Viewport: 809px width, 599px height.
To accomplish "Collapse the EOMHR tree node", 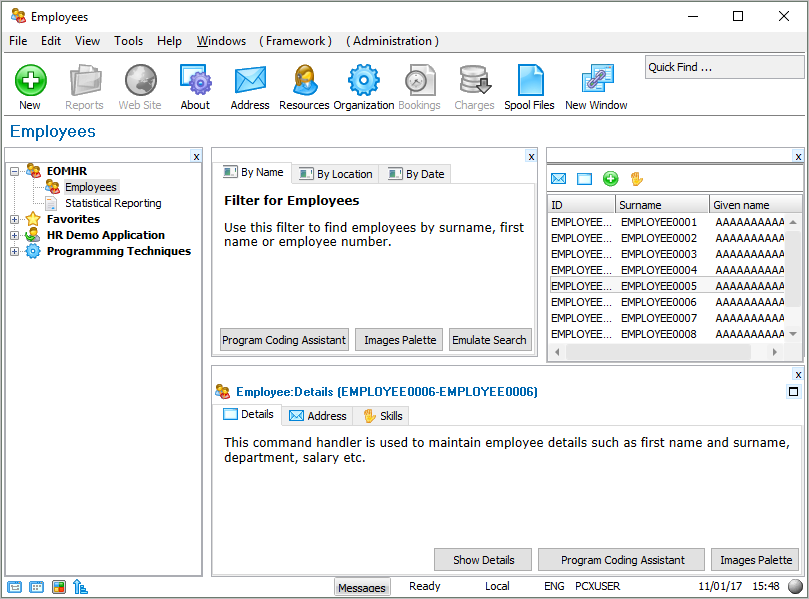I will (x=15, y=171).
